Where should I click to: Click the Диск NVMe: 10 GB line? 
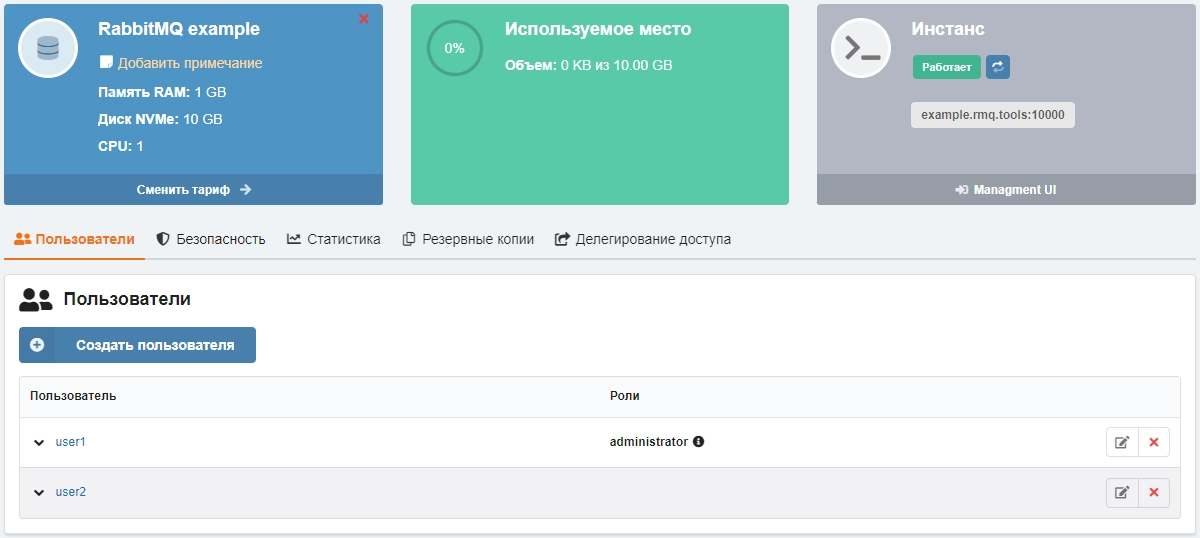tap(160, 119)
